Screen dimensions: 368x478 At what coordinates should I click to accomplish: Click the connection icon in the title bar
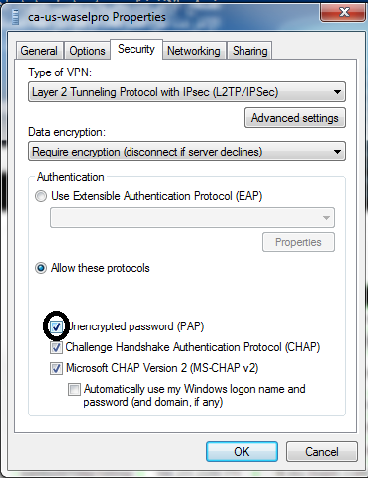click(x=15, y=17)
